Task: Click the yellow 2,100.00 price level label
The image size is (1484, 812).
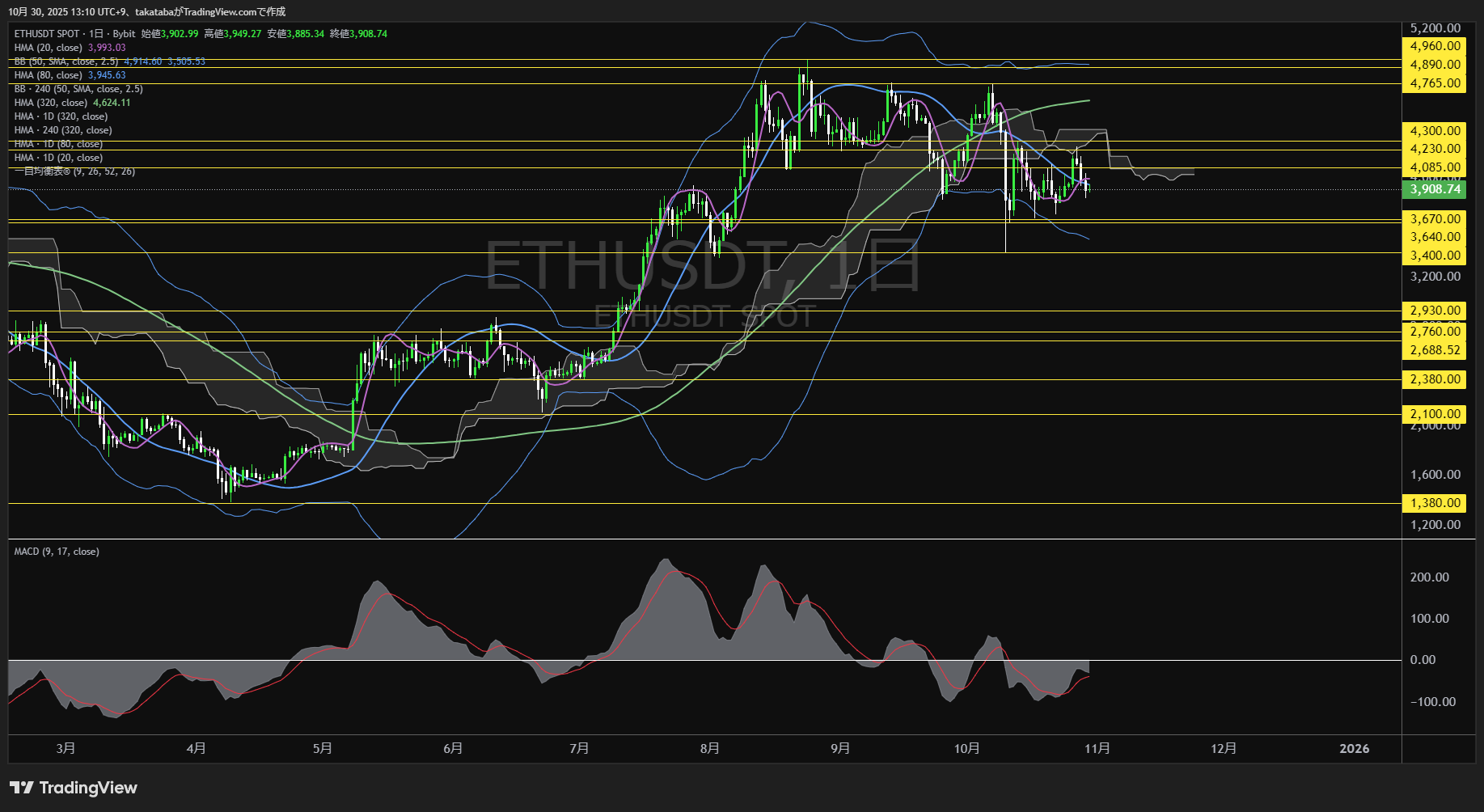Action: point(1434,413)
